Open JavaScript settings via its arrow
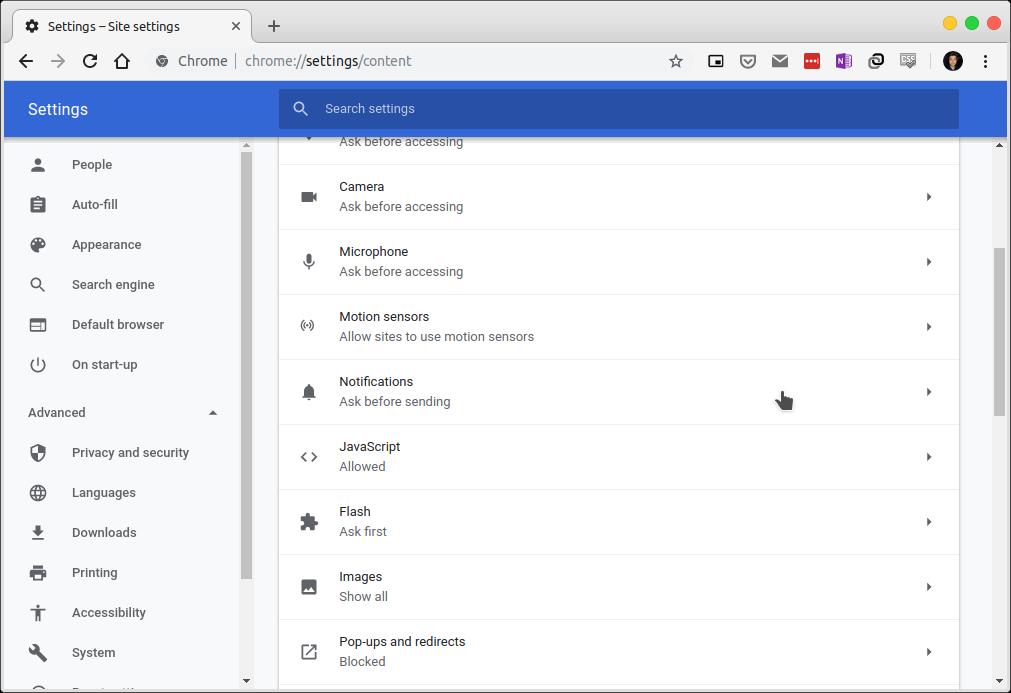1011x693 pixels. pos(928,457)
